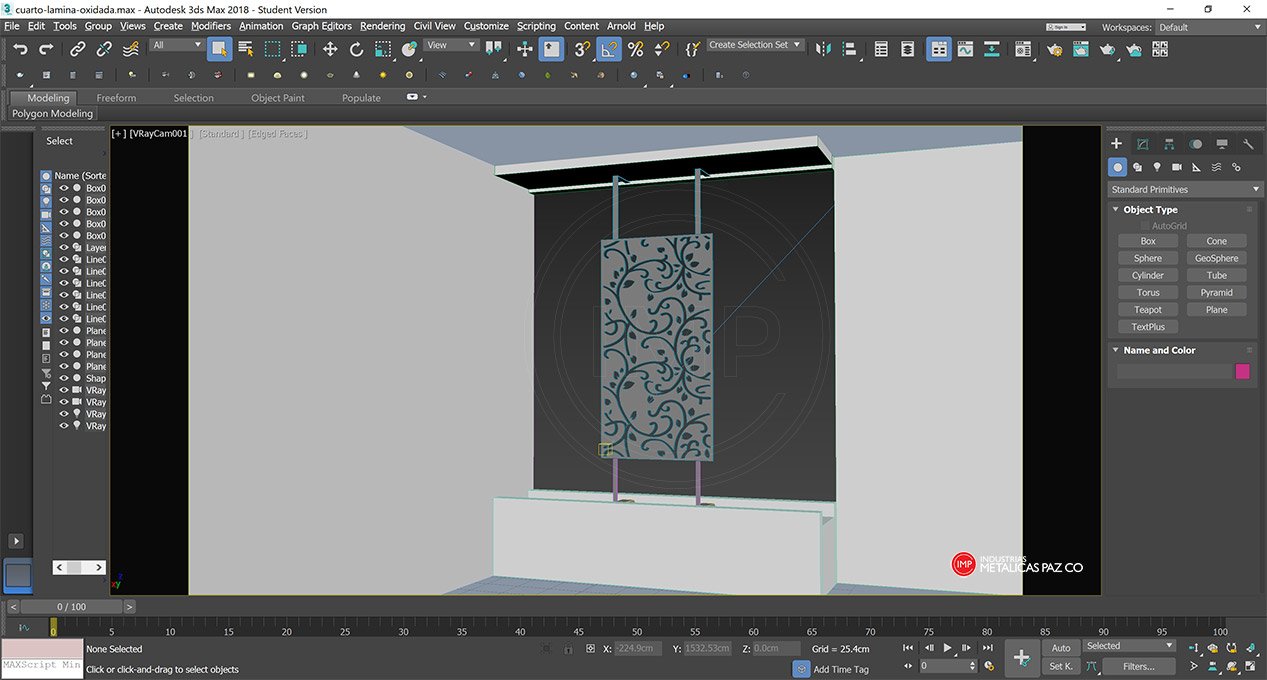Switch to the Modify command panel tab
Screen dimensions: 1267x680
[1143, 144]
